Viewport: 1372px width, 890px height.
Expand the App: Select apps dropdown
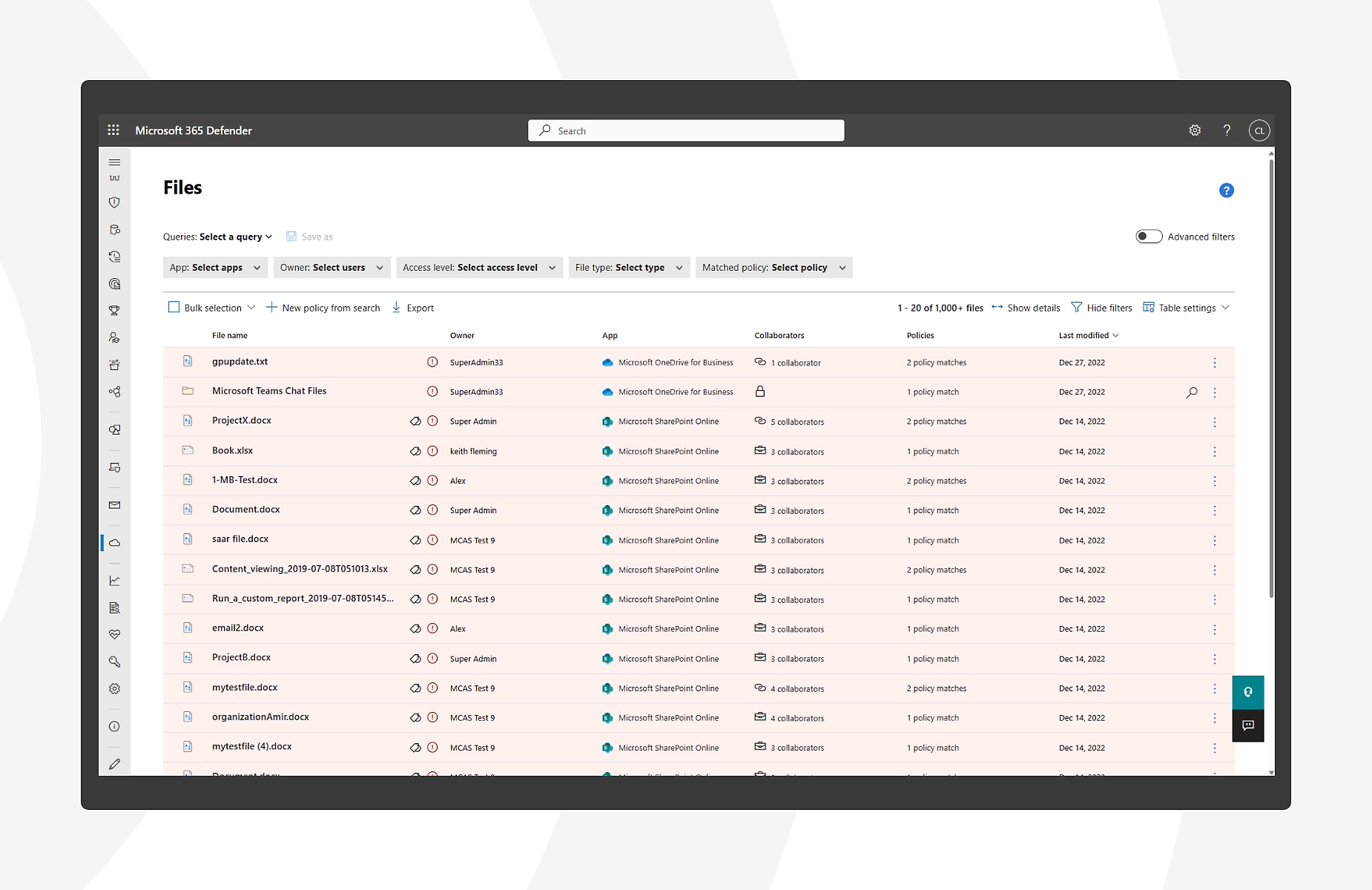214,268
